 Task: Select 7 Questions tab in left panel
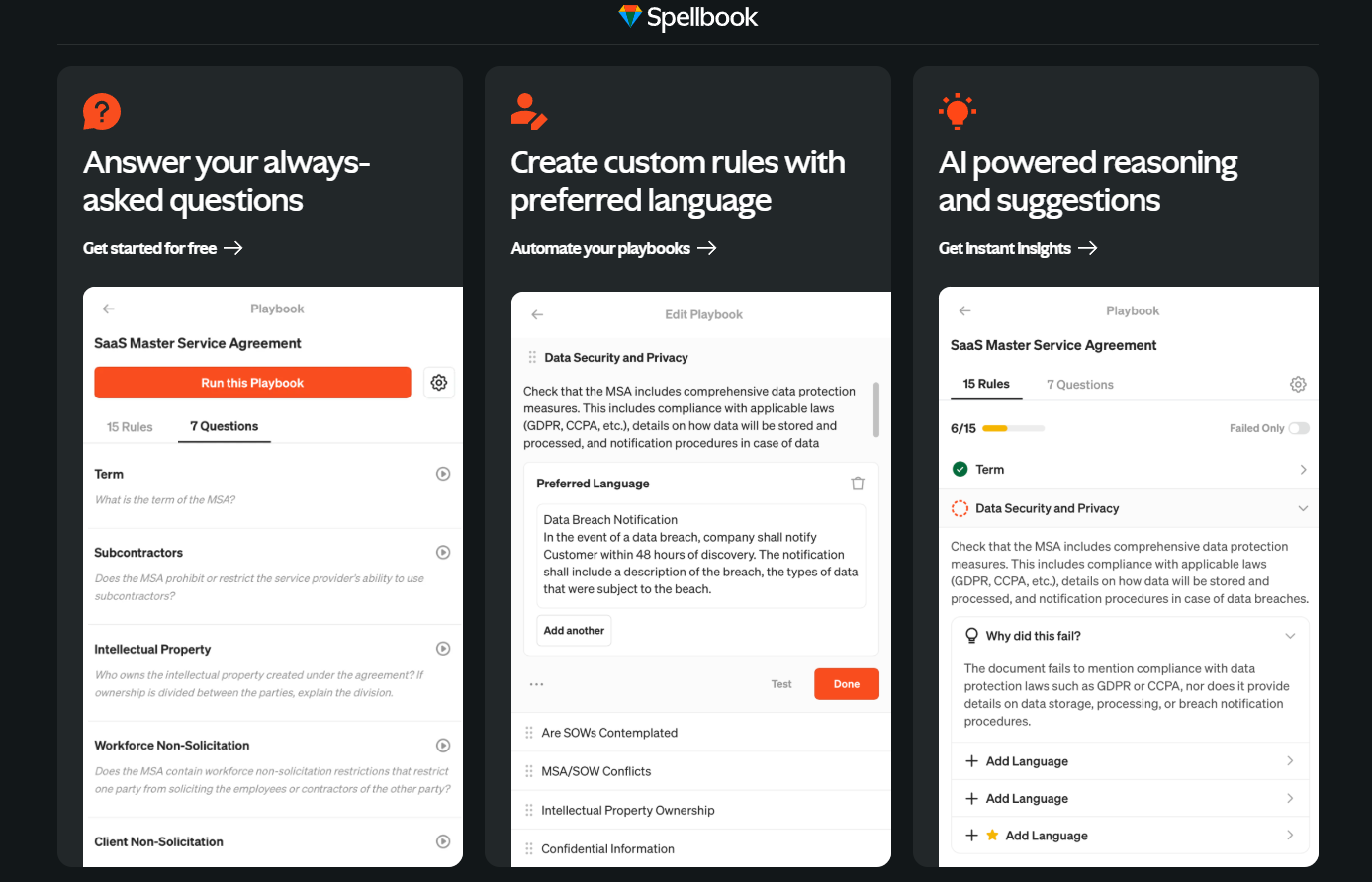click(x=225, y=426)
